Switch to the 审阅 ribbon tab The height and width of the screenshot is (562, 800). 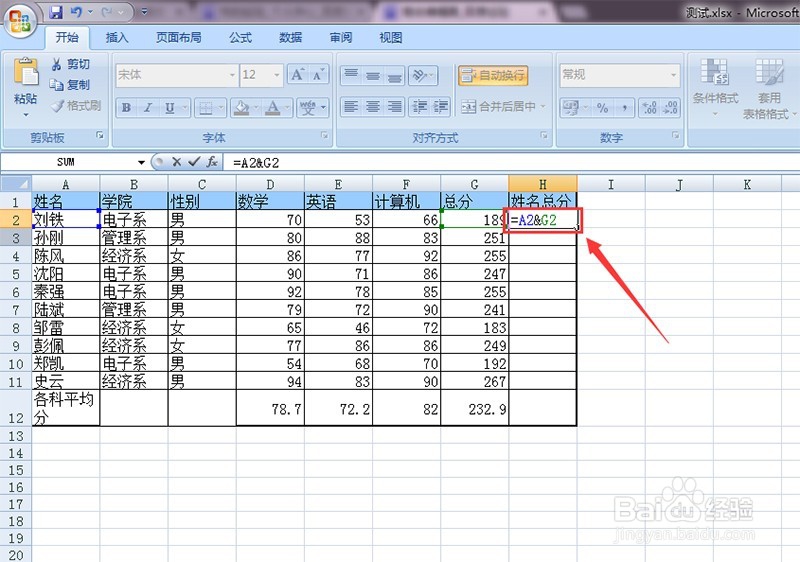[x=340, y=37]
